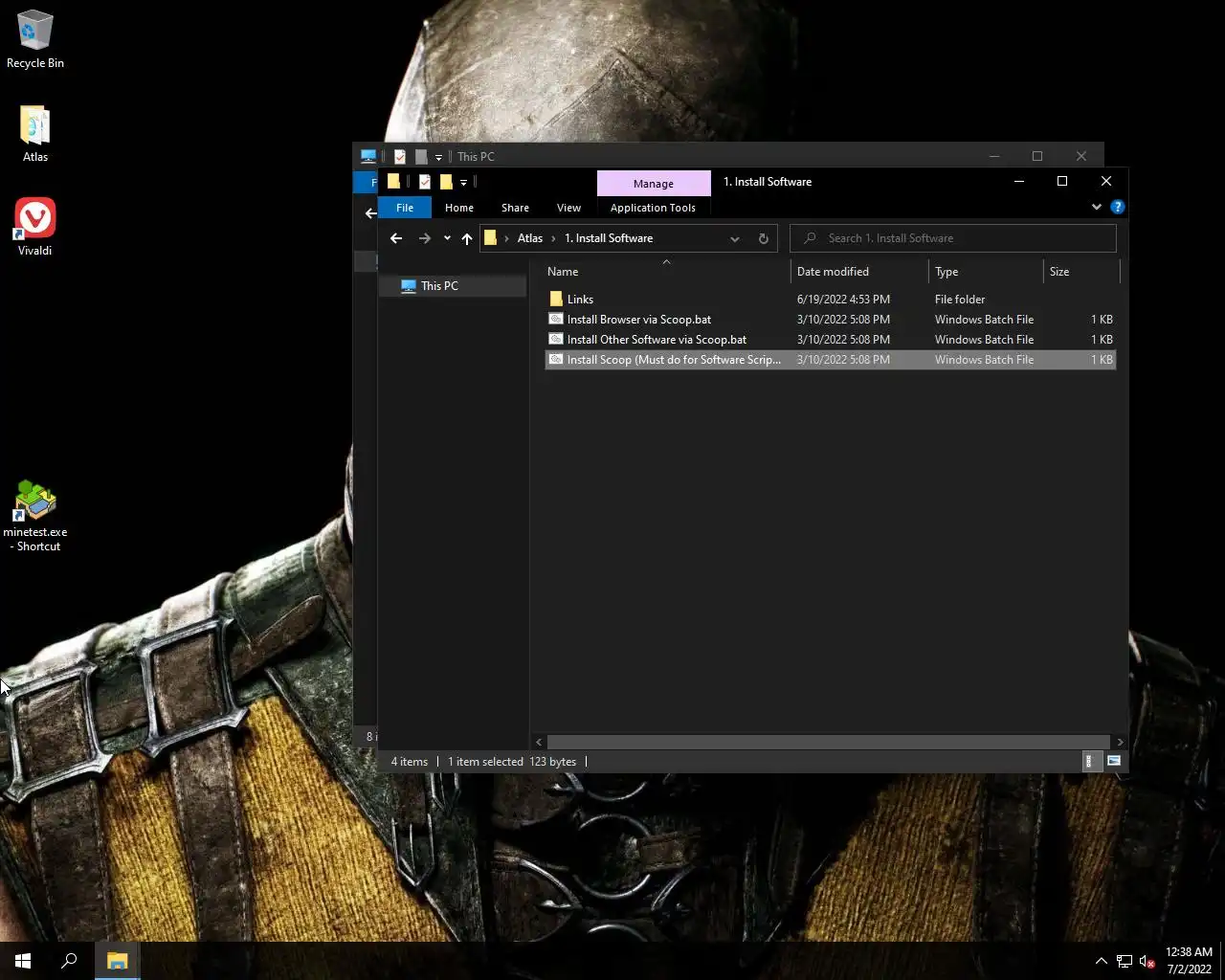This screenshot has height=980, width=1225.
Task: Refresh the 1. Install Software folder
Action: tap(764, 238)
